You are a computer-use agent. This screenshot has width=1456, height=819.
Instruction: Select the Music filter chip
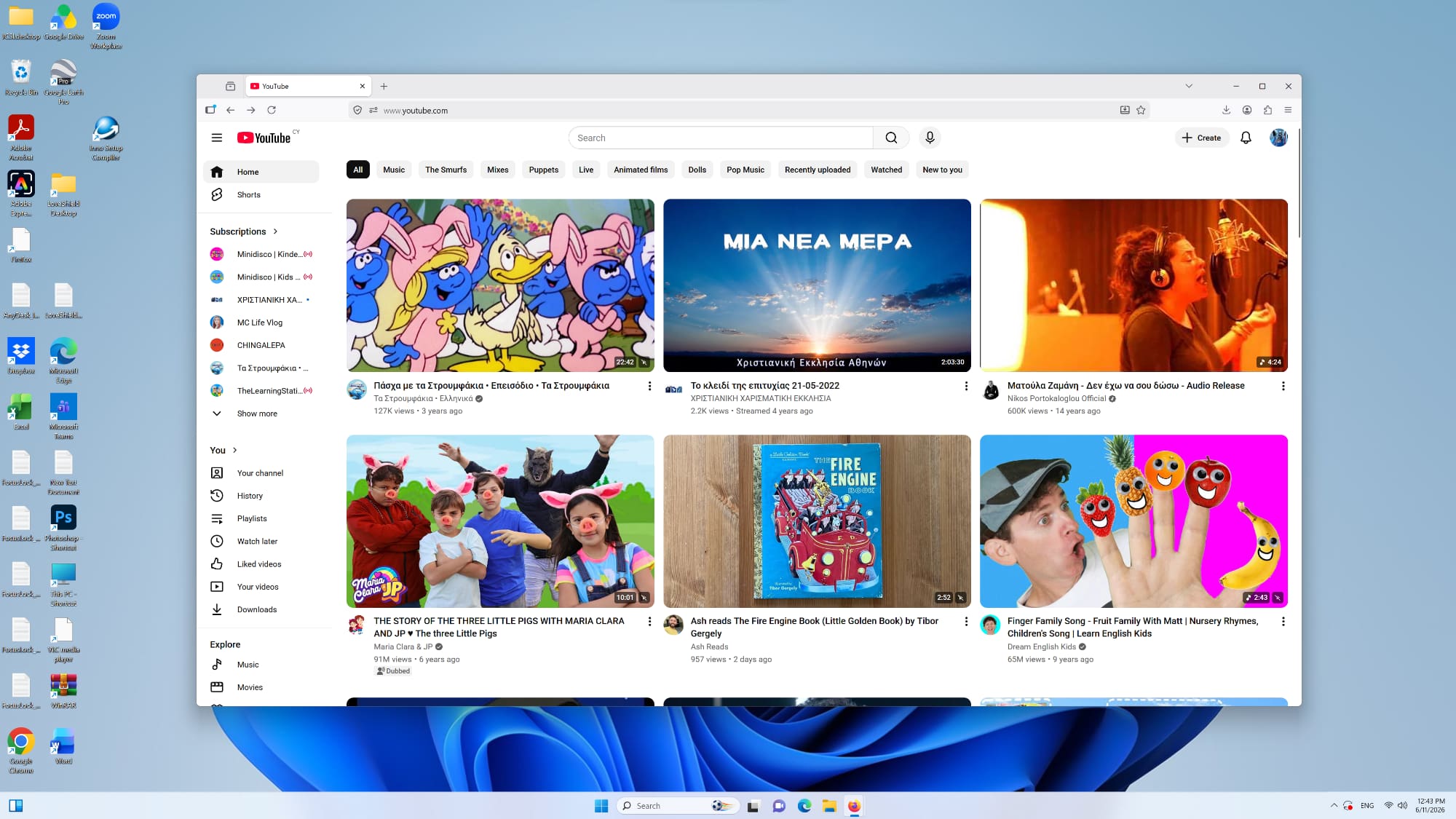[394, 170]
